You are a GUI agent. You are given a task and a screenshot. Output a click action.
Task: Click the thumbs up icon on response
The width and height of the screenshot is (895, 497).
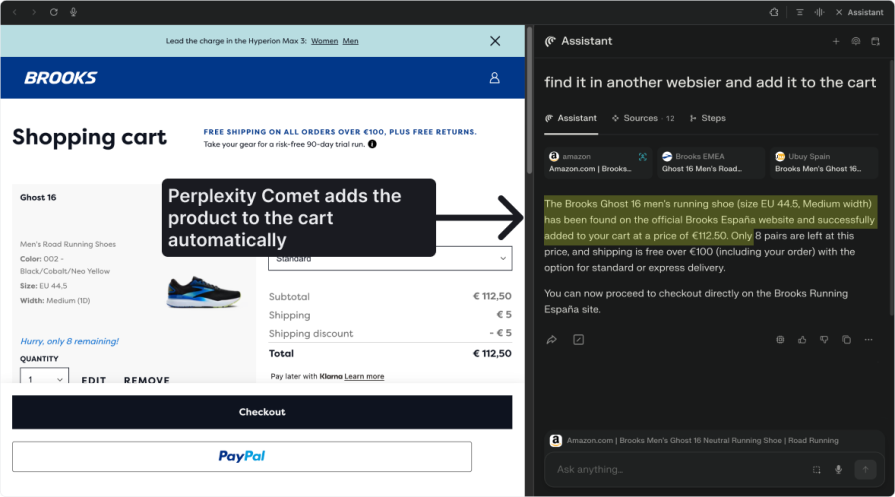pyautogui.click(x=802, y=340)
